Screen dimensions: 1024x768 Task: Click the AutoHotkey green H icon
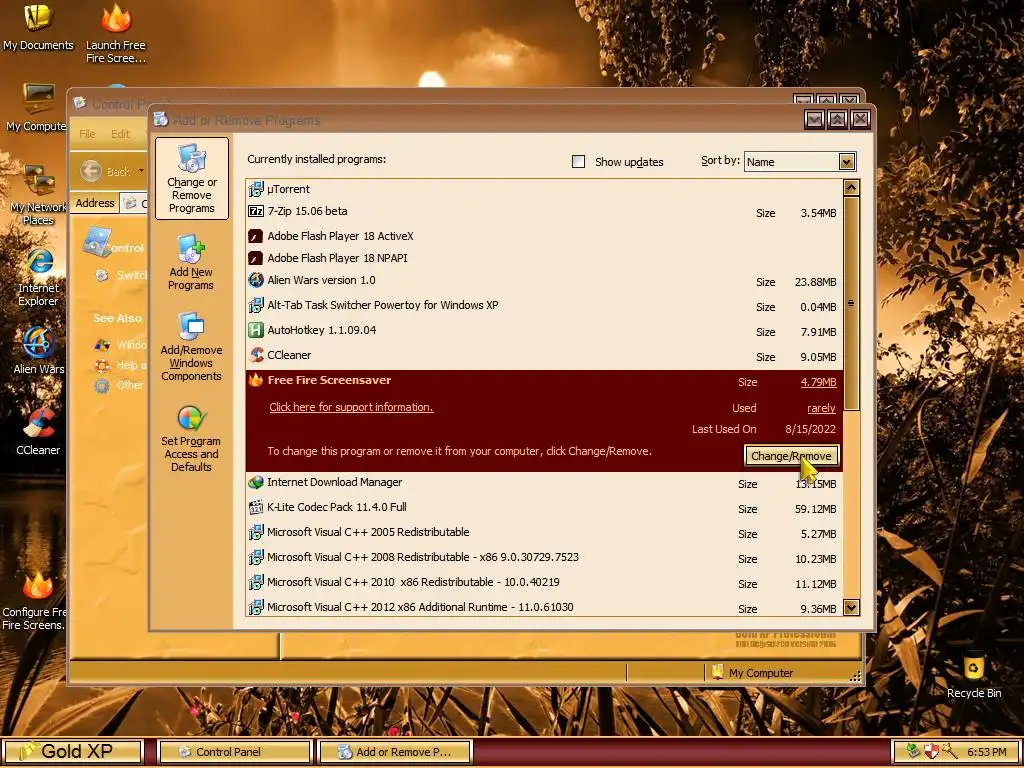click(x=255, y=330)
